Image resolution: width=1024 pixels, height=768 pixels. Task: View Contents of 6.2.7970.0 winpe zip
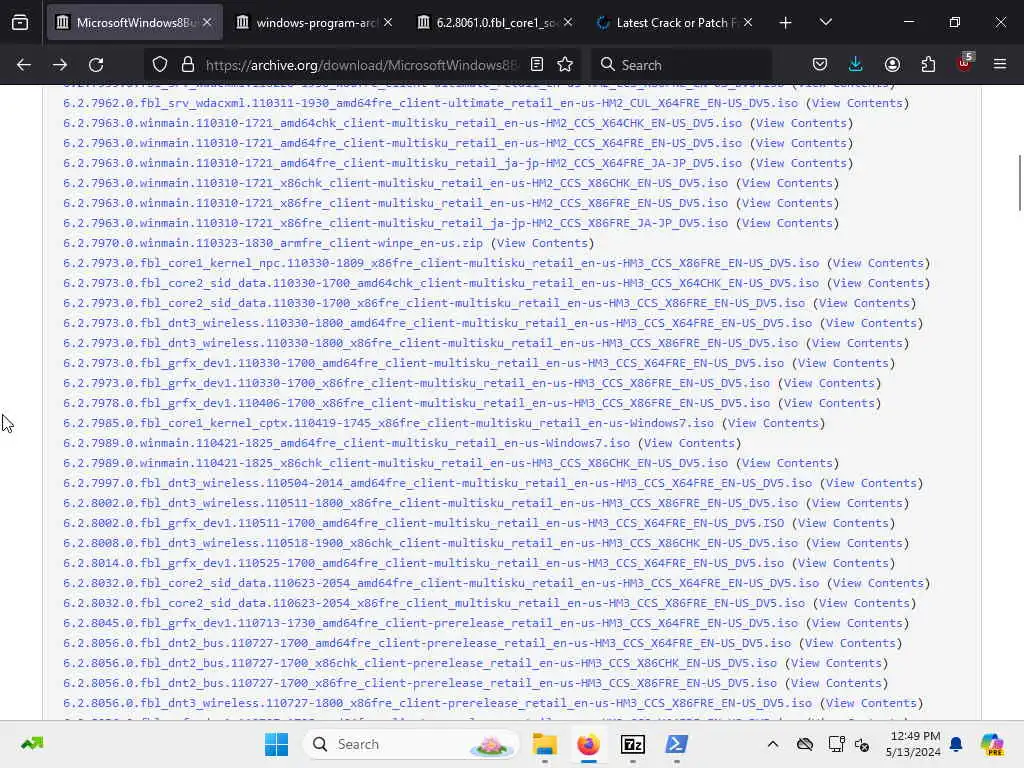coord(542,243)
